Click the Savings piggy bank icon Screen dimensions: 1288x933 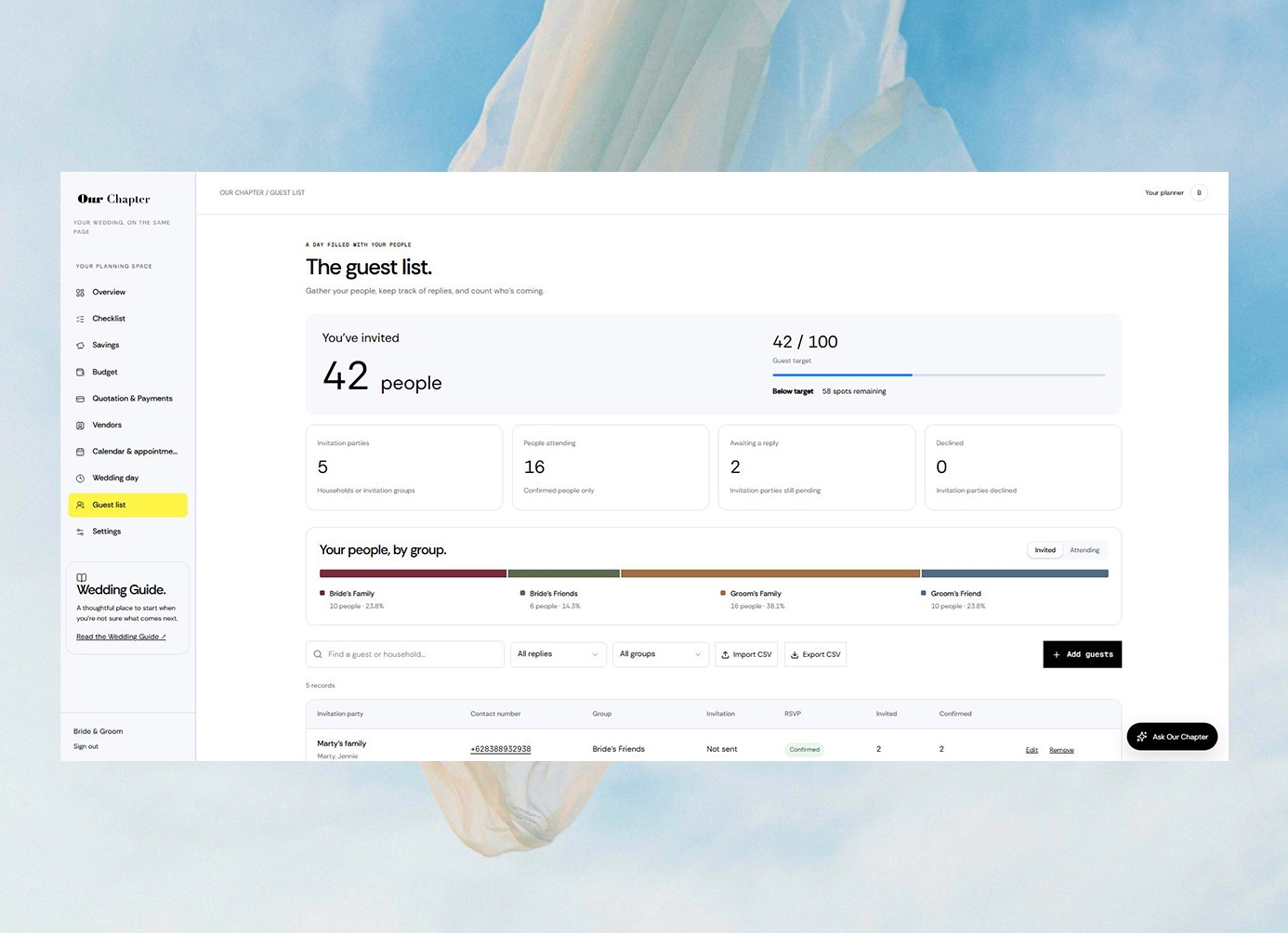80,346
